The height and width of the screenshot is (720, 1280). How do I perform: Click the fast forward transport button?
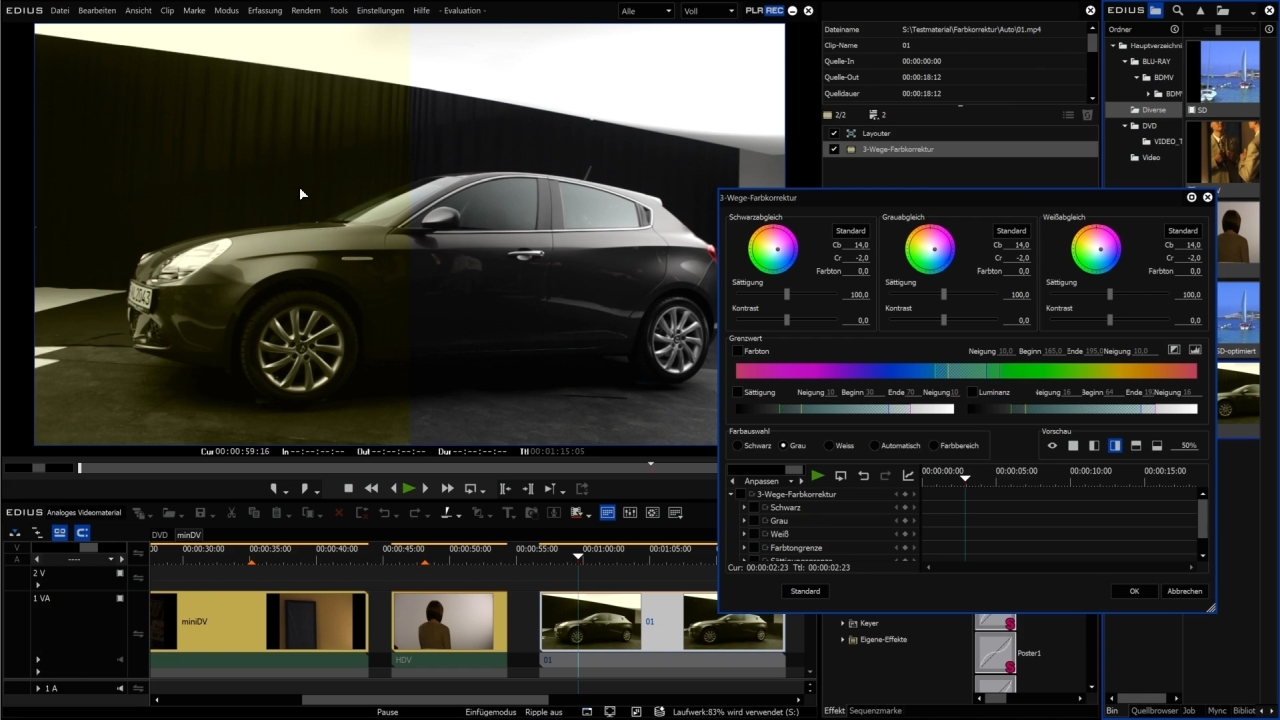coord(447,488)
